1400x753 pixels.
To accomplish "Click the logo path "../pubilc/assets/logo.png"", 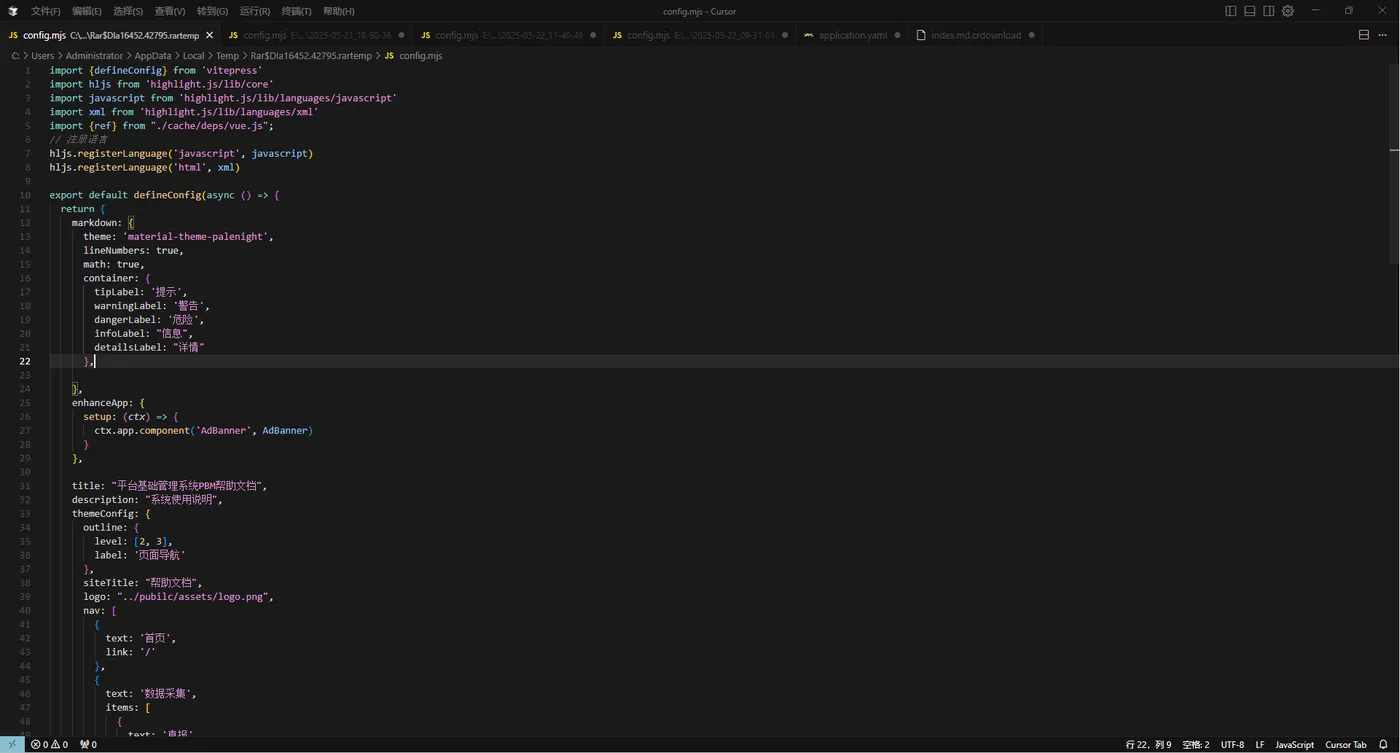I will 193,597.
